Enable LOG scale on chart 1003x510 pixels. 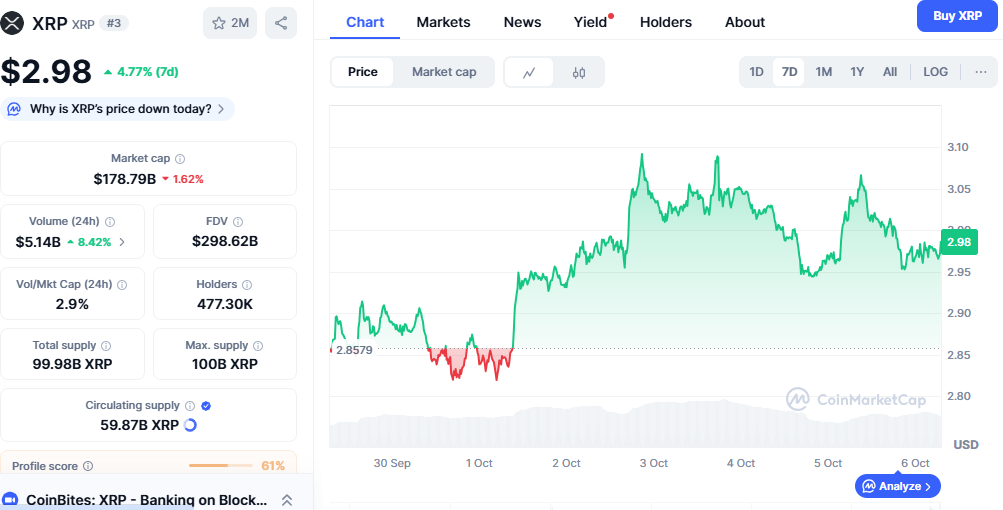pyautogui.click(x=936, y=72)
